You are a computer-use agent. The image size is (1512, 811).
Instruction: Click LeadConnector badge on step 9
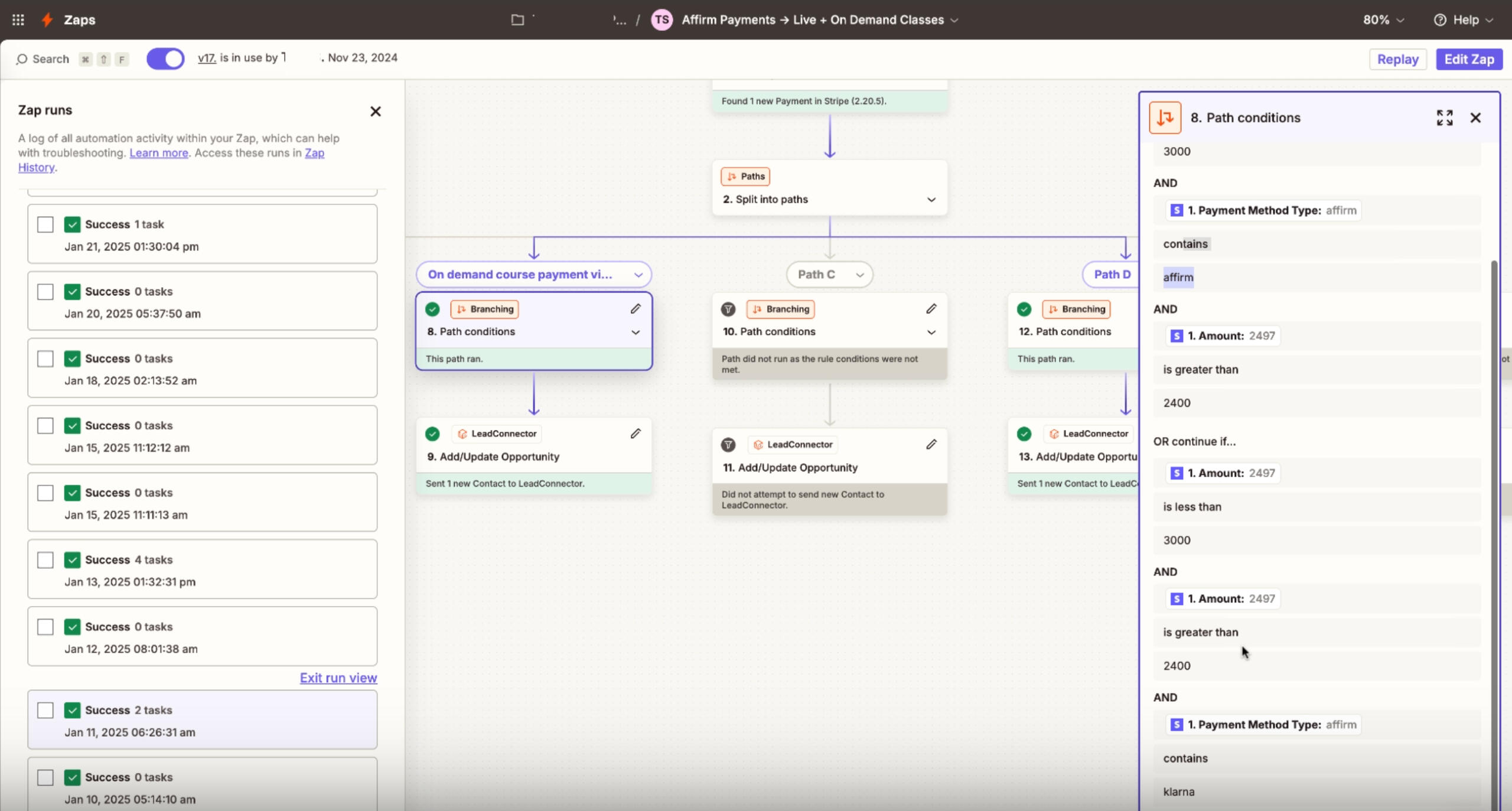[497, 434]
